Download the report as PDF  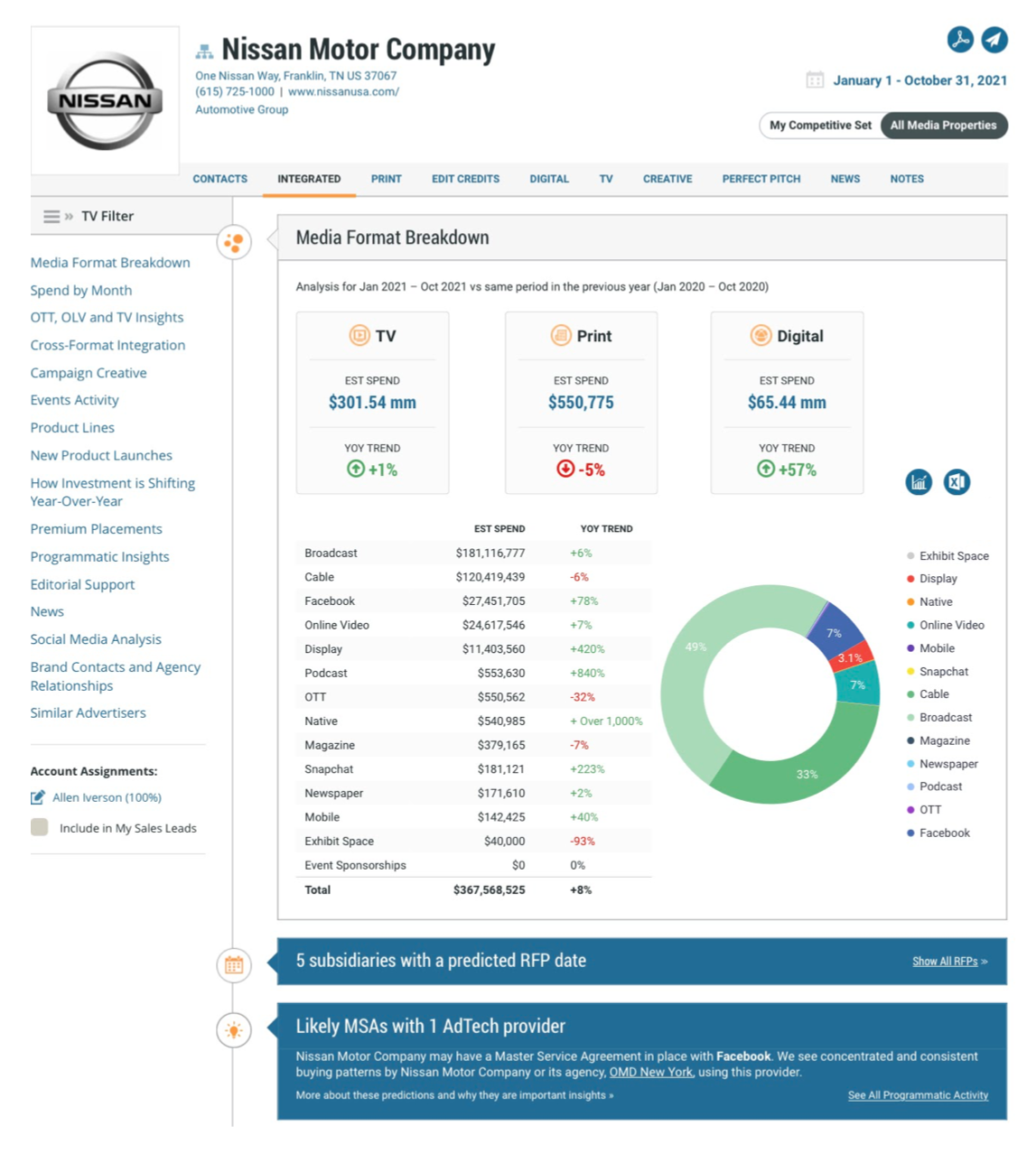point(960,39)
